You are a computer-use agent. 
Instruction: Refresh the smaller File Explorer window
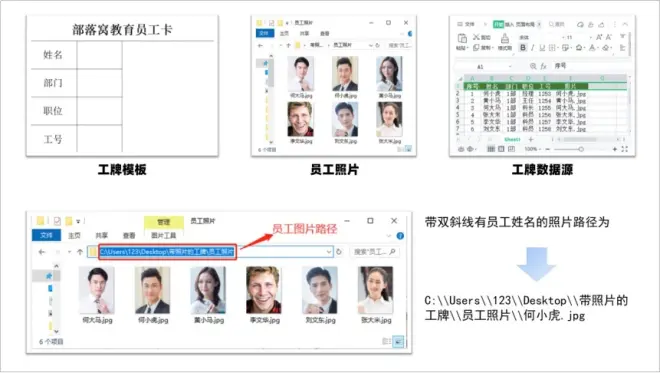(x=378, y=45)
